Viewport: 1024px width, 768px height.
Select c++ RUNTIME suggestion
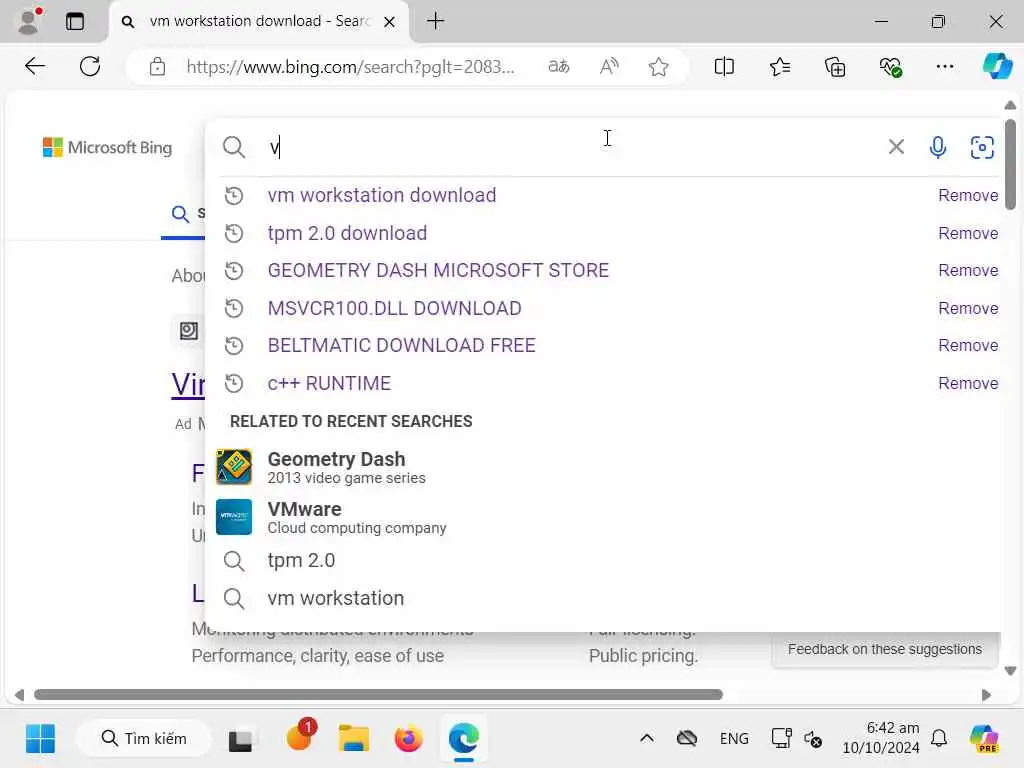click(329, 383)
